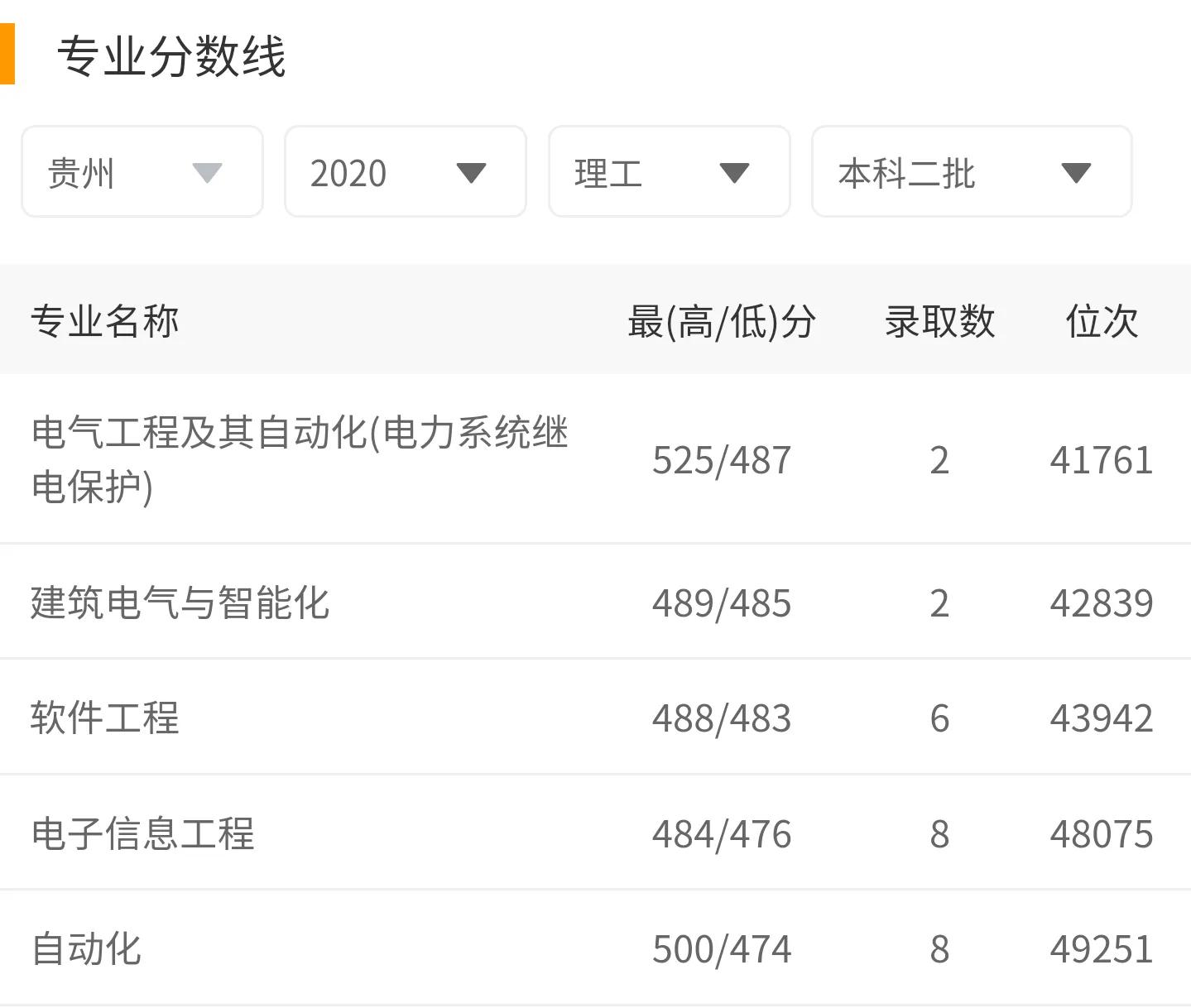Click the 录取数 column header
Viewport: 1191px width, 1008px height.
[x=939, y=321]
